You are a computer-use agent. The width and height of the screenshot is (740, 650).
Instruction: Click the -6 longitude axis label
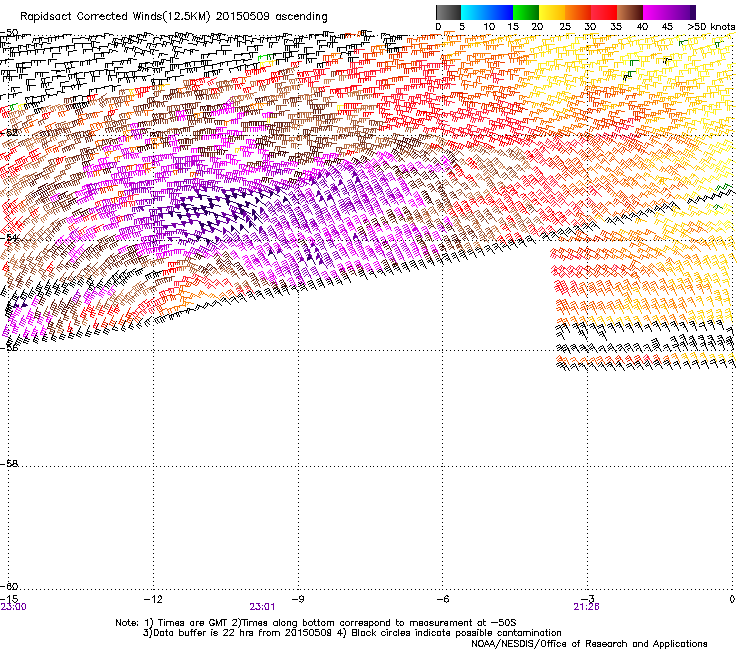442,599
